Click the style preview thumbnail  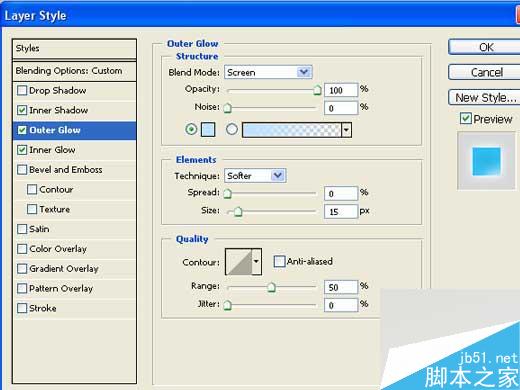click(486, 161)
